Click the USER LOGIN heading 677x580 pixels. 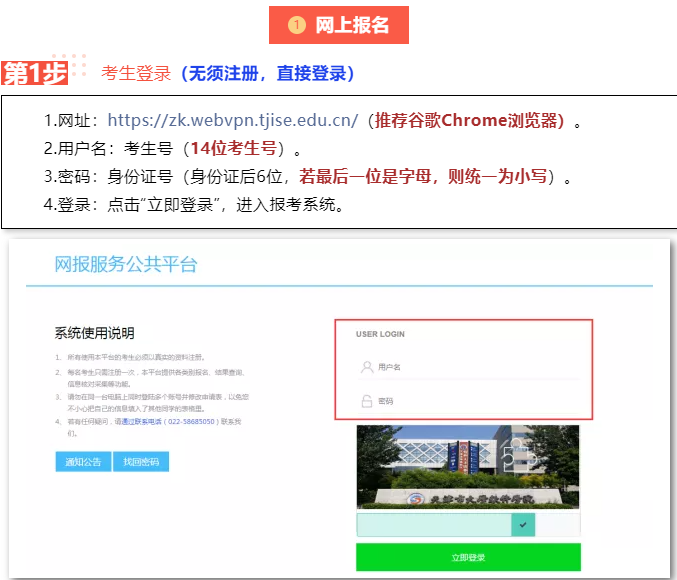tap(380, 334)
